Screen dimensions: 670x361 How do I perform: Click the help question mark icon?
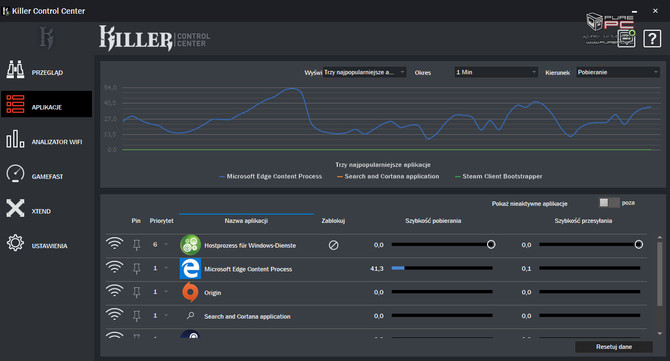[x=652, y=39]
